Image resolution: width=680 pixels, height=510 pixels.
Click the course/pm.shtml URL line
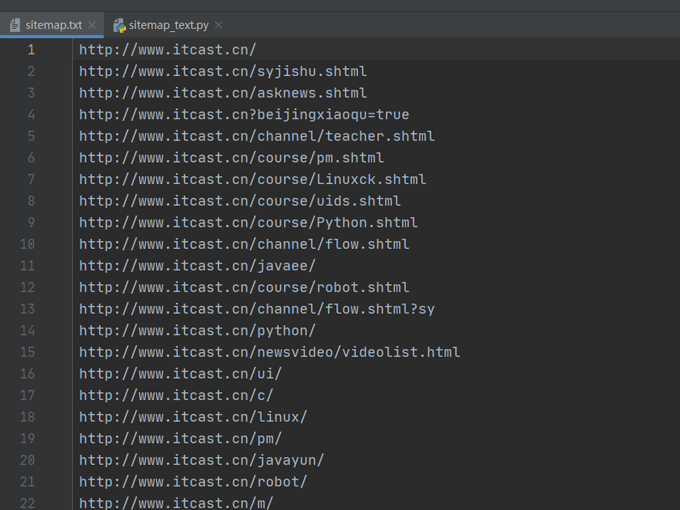[231, 158]
